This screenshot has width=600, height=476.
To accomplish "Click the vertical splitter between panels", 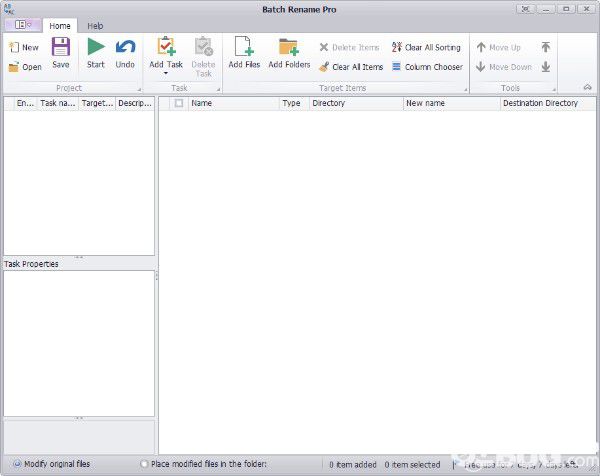I will tap(157, 275).
